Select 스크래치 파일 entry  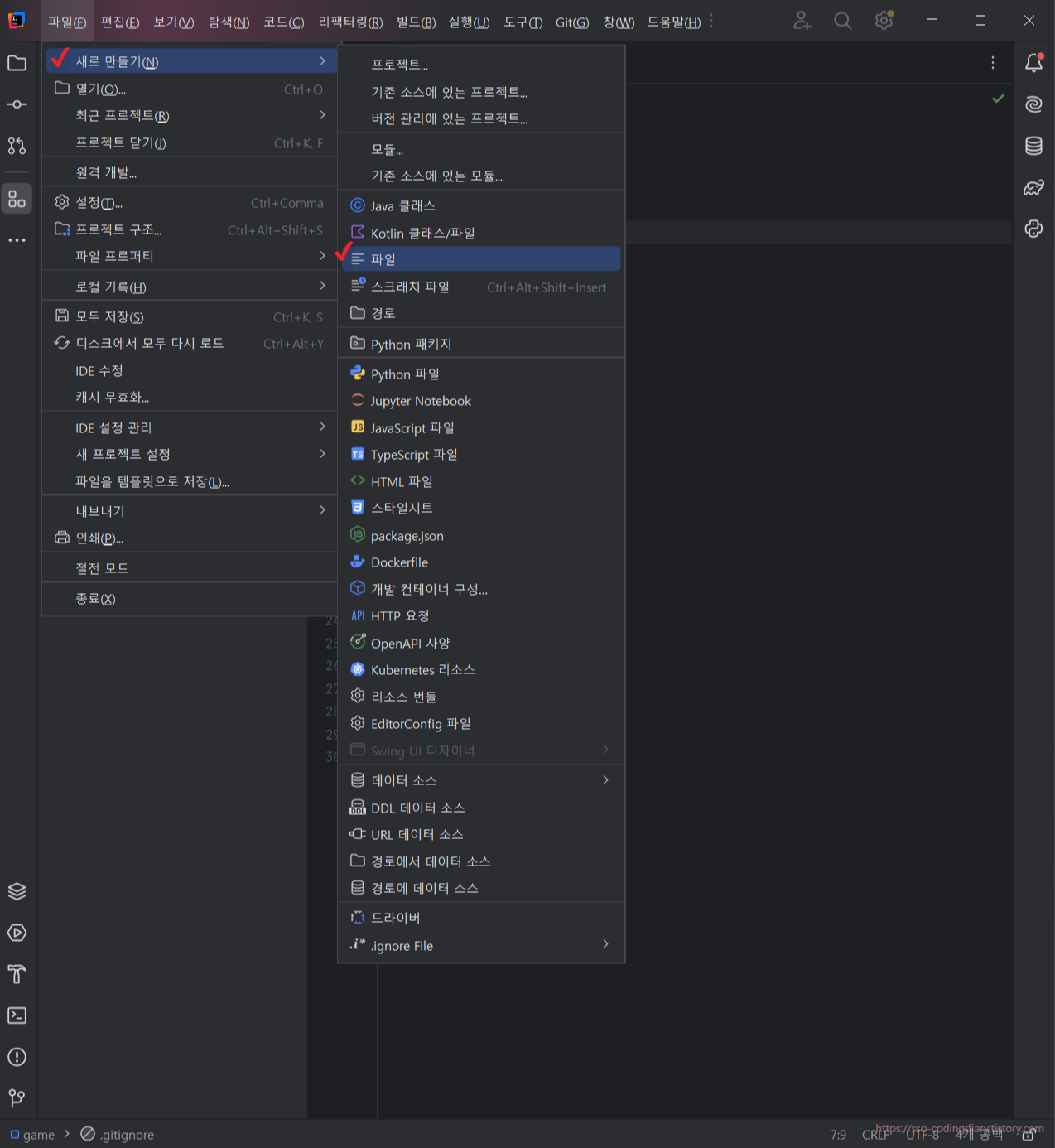481,287
